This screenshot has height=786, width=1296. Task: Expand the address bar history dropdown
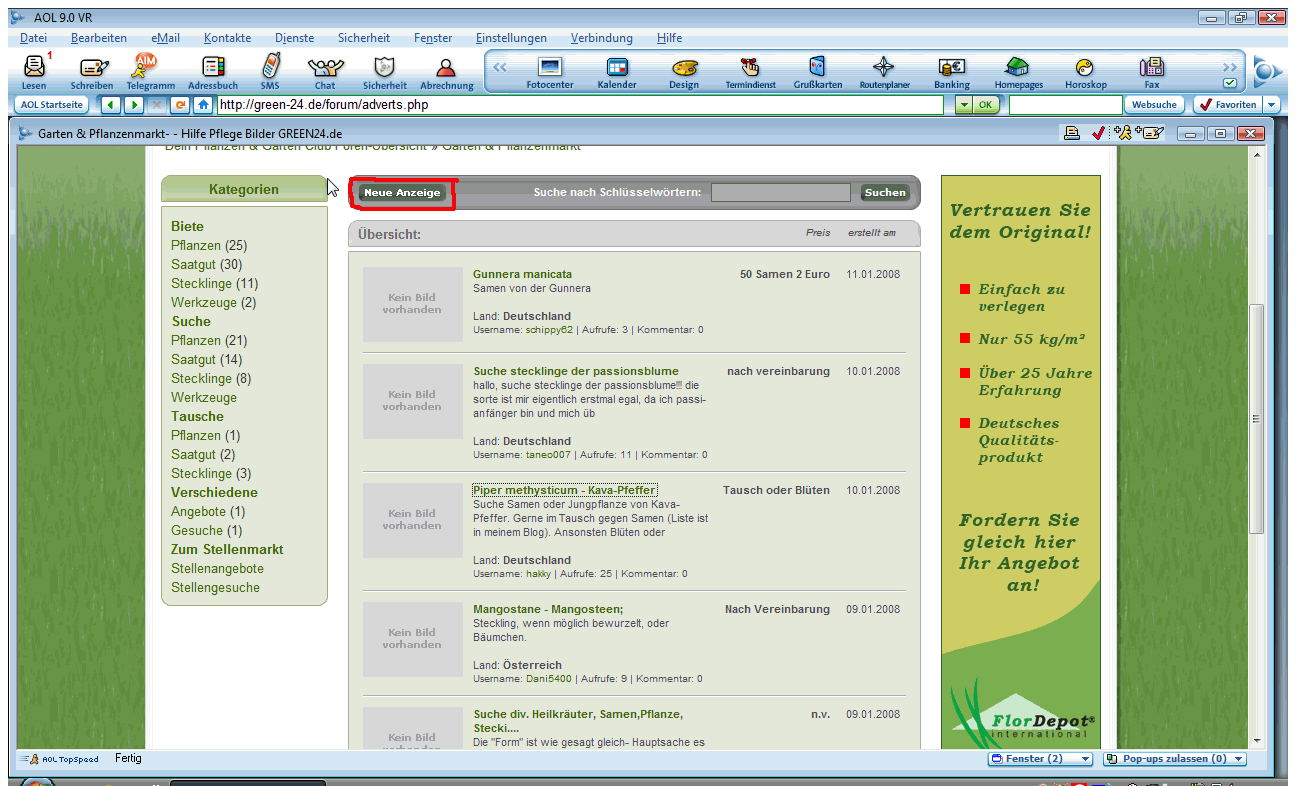962,104
